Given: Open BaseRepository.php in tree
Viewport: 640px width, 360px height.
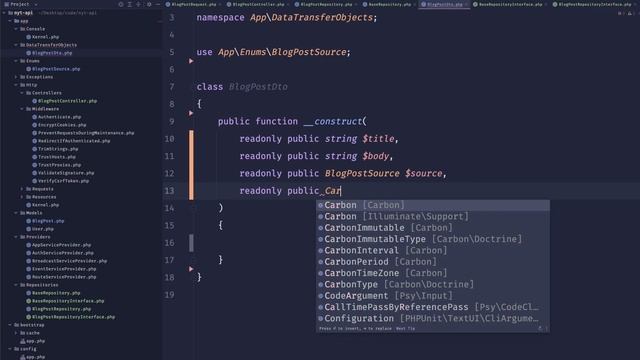Looking at the screenshot, I should (x=53, y=293).
